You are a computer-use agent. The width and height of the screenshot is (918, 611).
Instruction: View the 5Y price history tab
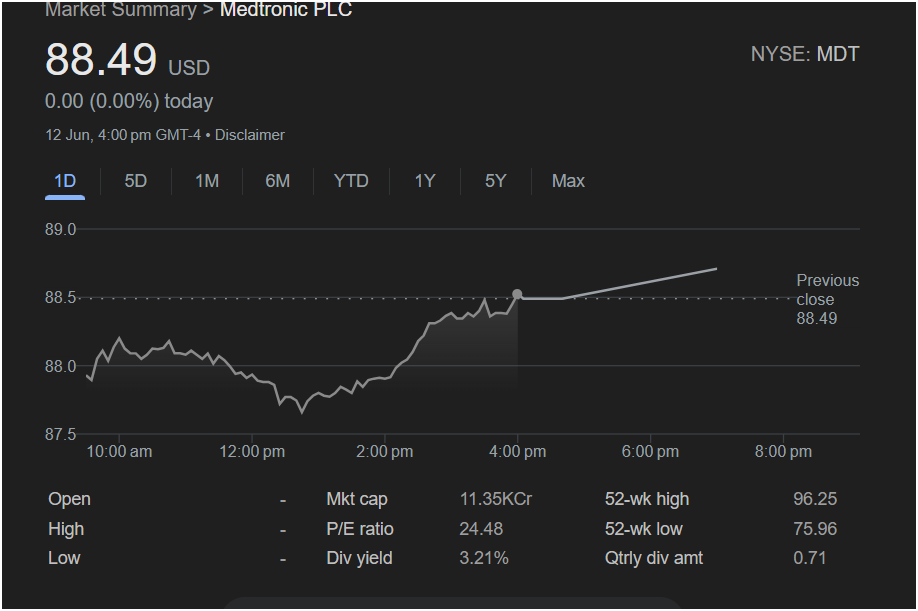[495, 181]
